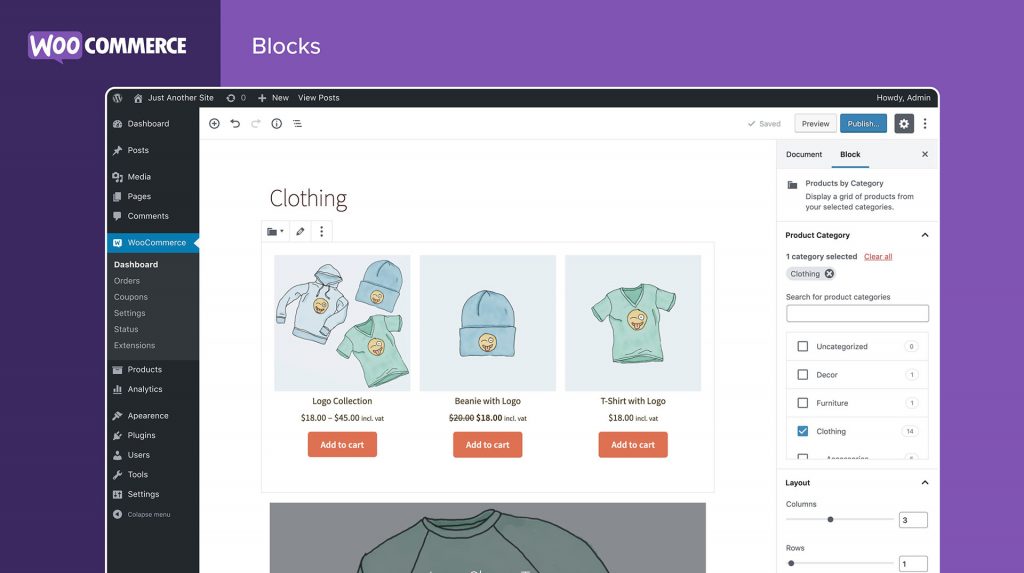This screenshot has height=573, width=1024.
Task: Remove the Clothing category chip
Action: click(x=829, y=274)
